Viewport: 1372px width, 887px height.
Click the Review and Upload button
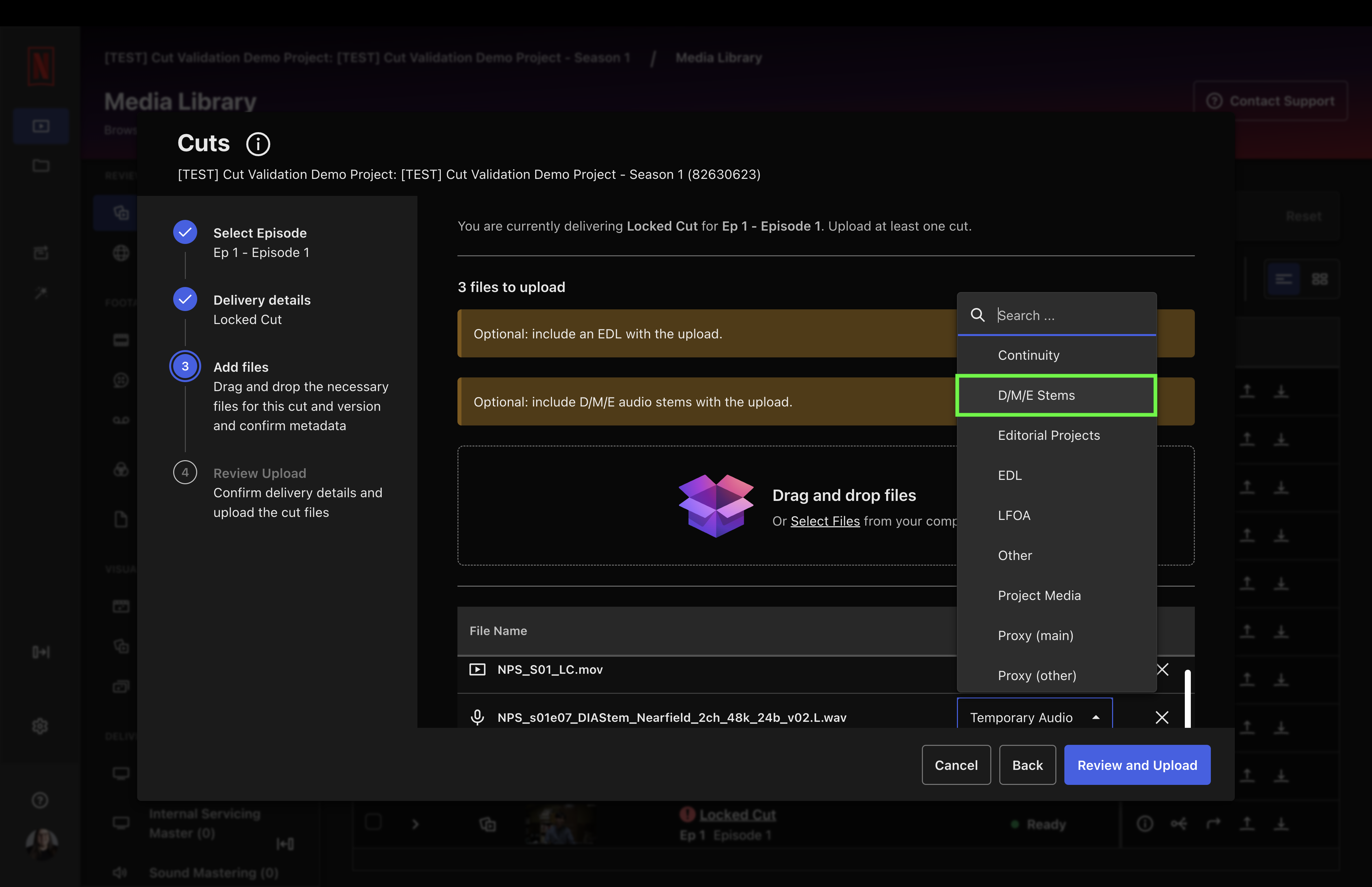[1136, 765]
